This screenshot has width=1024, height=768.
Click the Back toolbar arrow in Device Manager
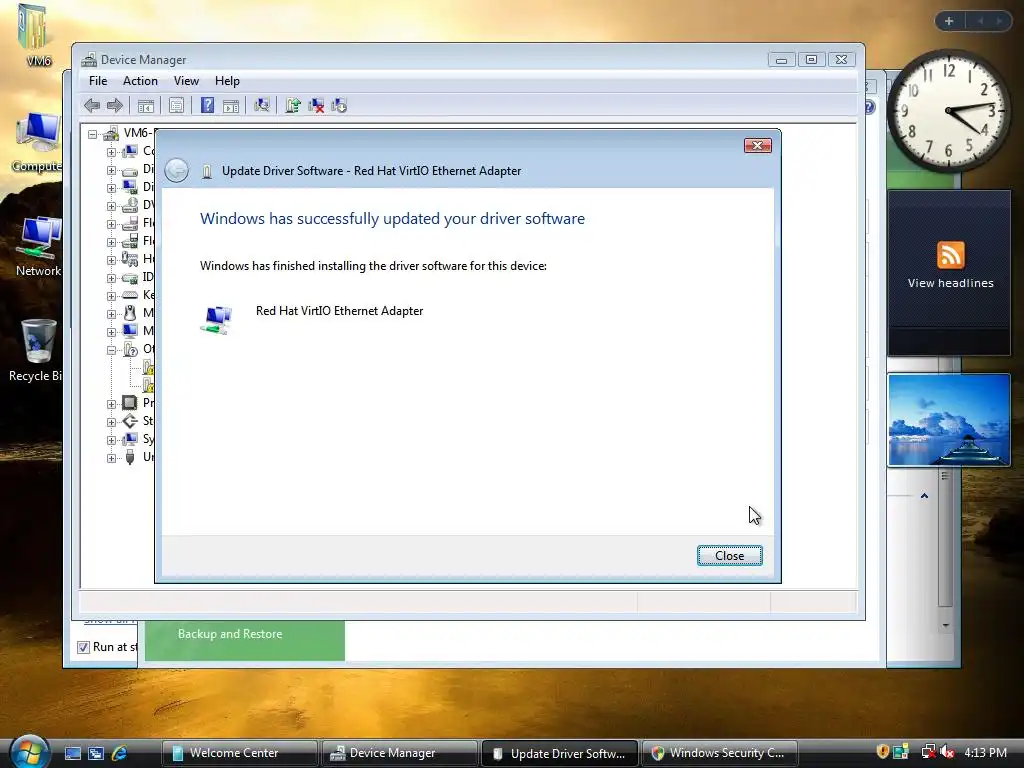(92, 105)
